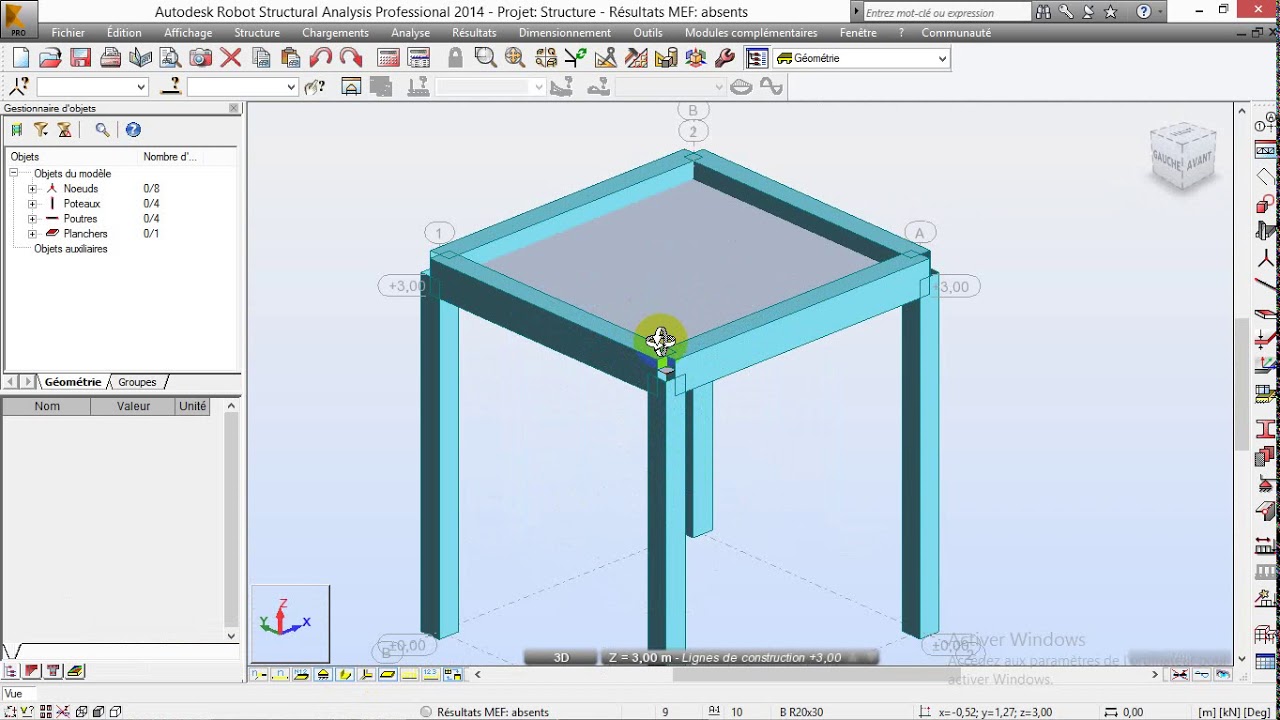Screen dimensions: 1280x720
Task: Select the I-section profile icon in right toolbar
Action: point(1266,431)
